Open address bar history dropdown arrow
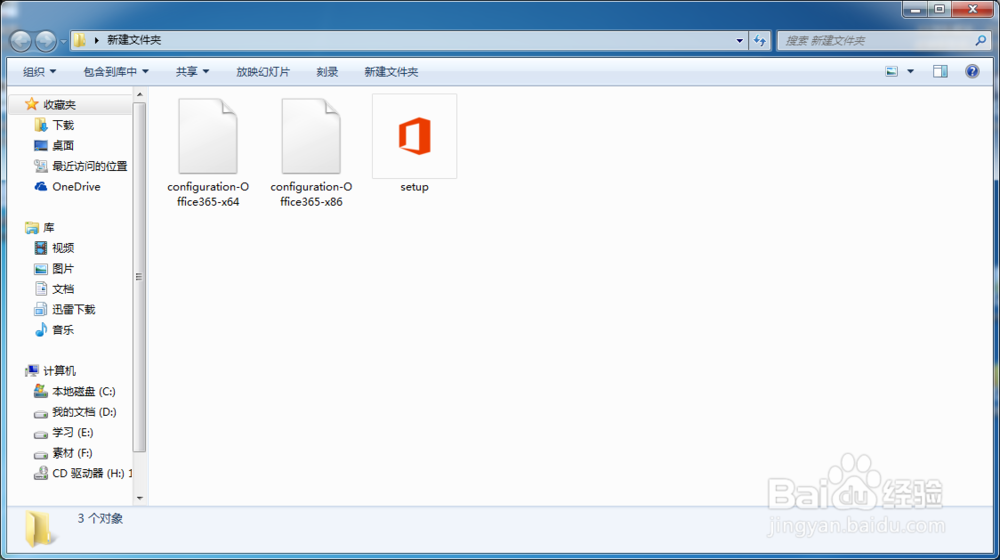Screen dimensions: 1000x560 pyautogui.click(x=740, y=41)
